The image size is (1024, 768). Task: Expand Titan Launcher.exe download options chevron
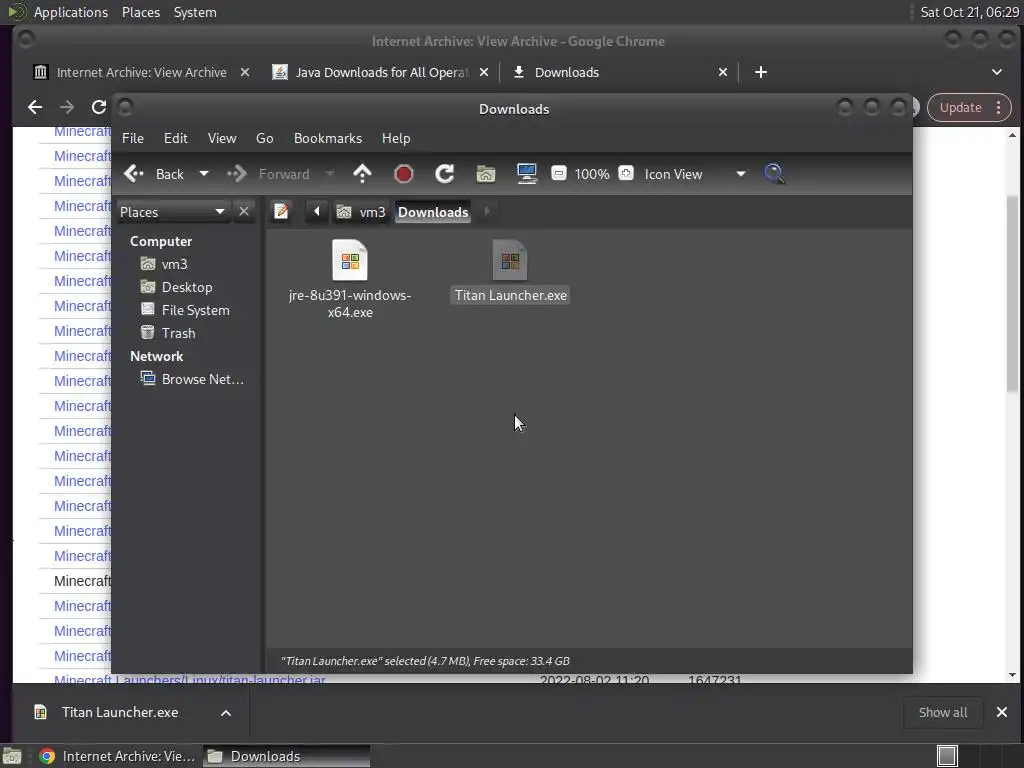tap(226, 712)
